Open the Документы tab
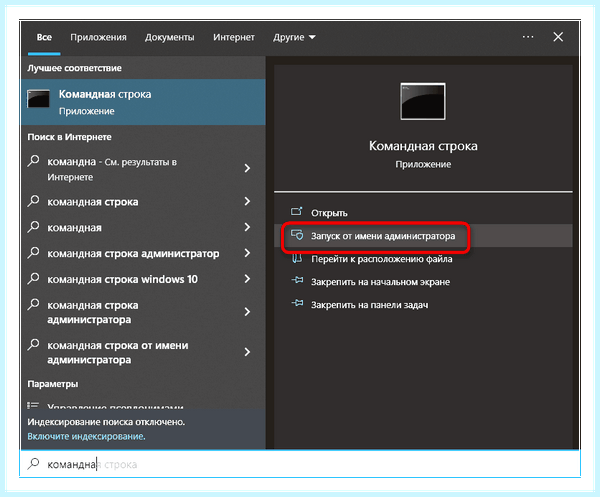This screenshot has width=600, height=497. tap(170, 37)
